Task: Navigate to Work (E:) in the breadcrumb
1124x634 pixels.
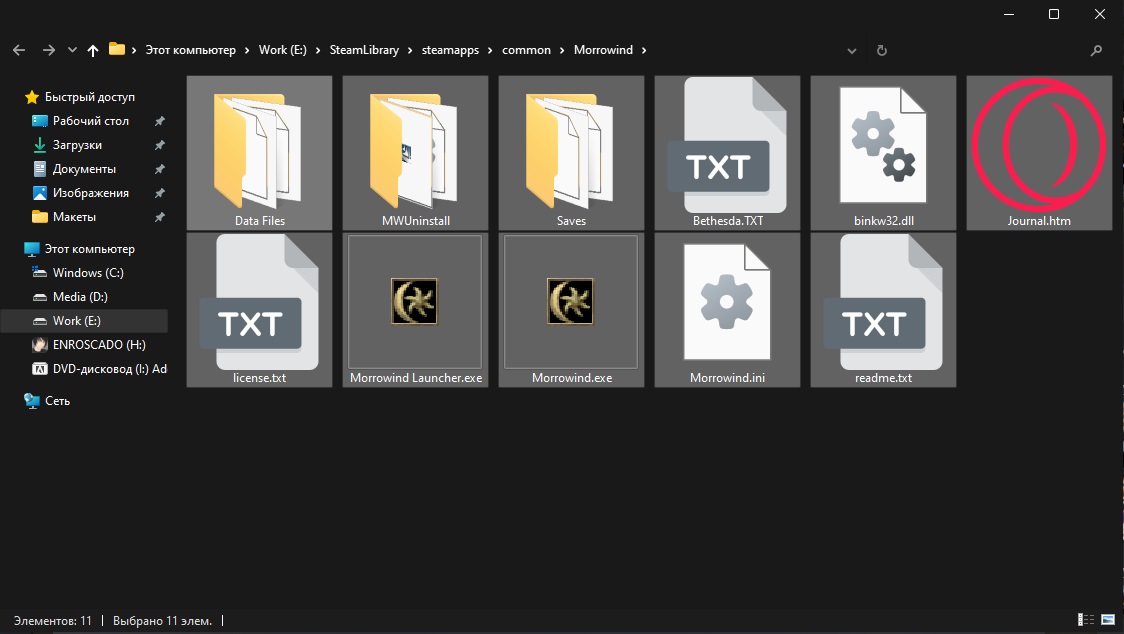Action: click(282, 50)
